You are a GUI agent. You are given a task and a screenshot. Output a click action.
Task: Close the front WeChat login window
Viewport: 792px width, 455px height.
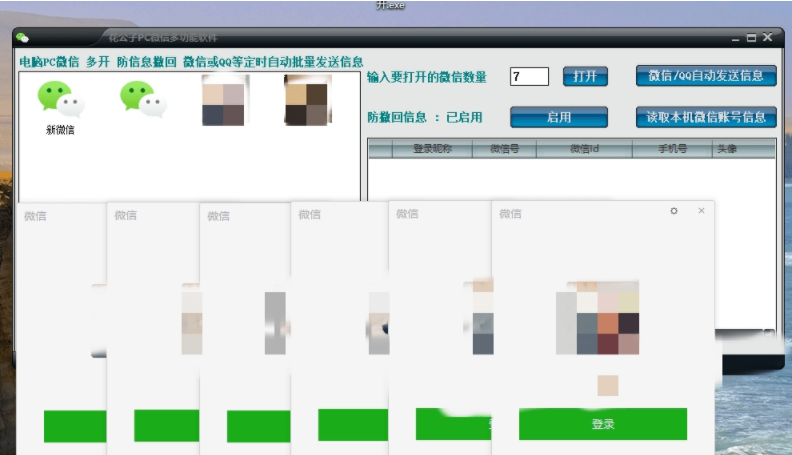pyautogui.click(x=701, y=211)
